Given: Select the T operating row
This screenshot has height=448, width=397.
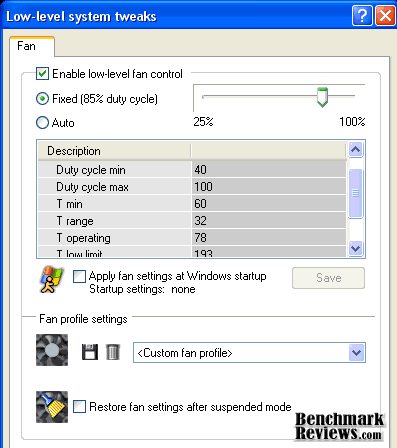Looking at the screenshot, I should (x=192, y=238).
